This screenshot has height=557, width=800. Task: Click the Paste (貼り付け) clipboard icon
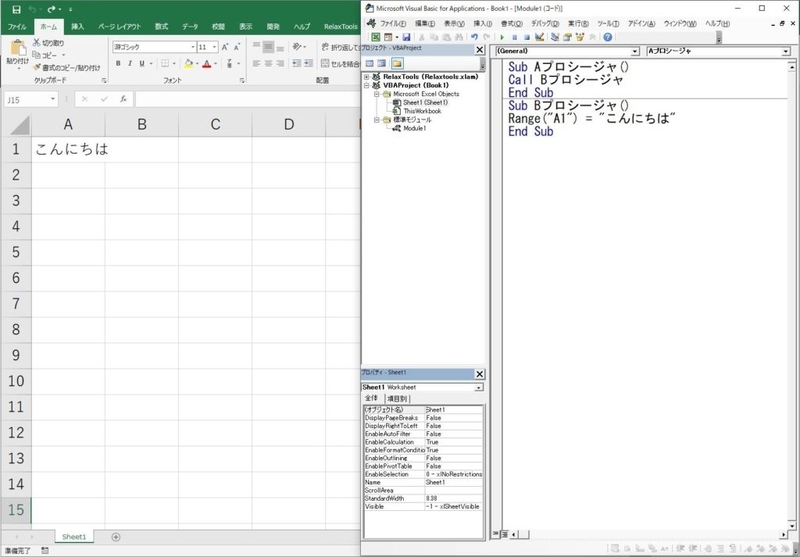tap(18, 48)
